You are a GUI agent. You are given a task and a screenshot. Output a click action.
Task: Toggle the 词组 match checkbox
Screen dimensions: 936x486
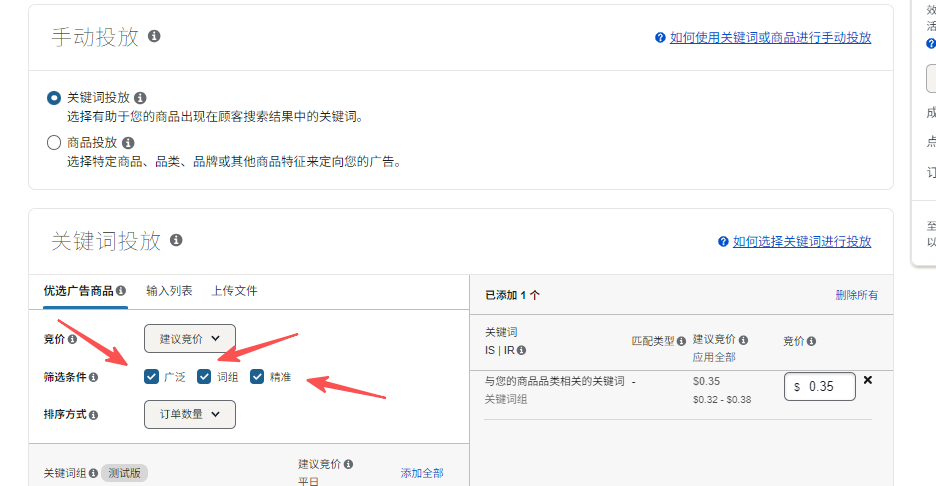204,377
